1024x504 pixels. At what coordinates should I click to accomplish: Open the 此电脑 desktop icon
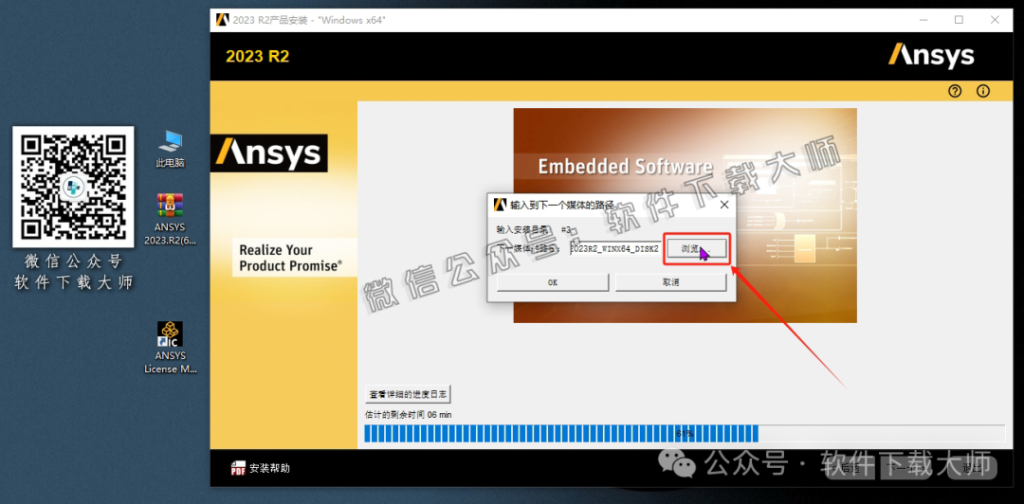(x=170, y=149)
